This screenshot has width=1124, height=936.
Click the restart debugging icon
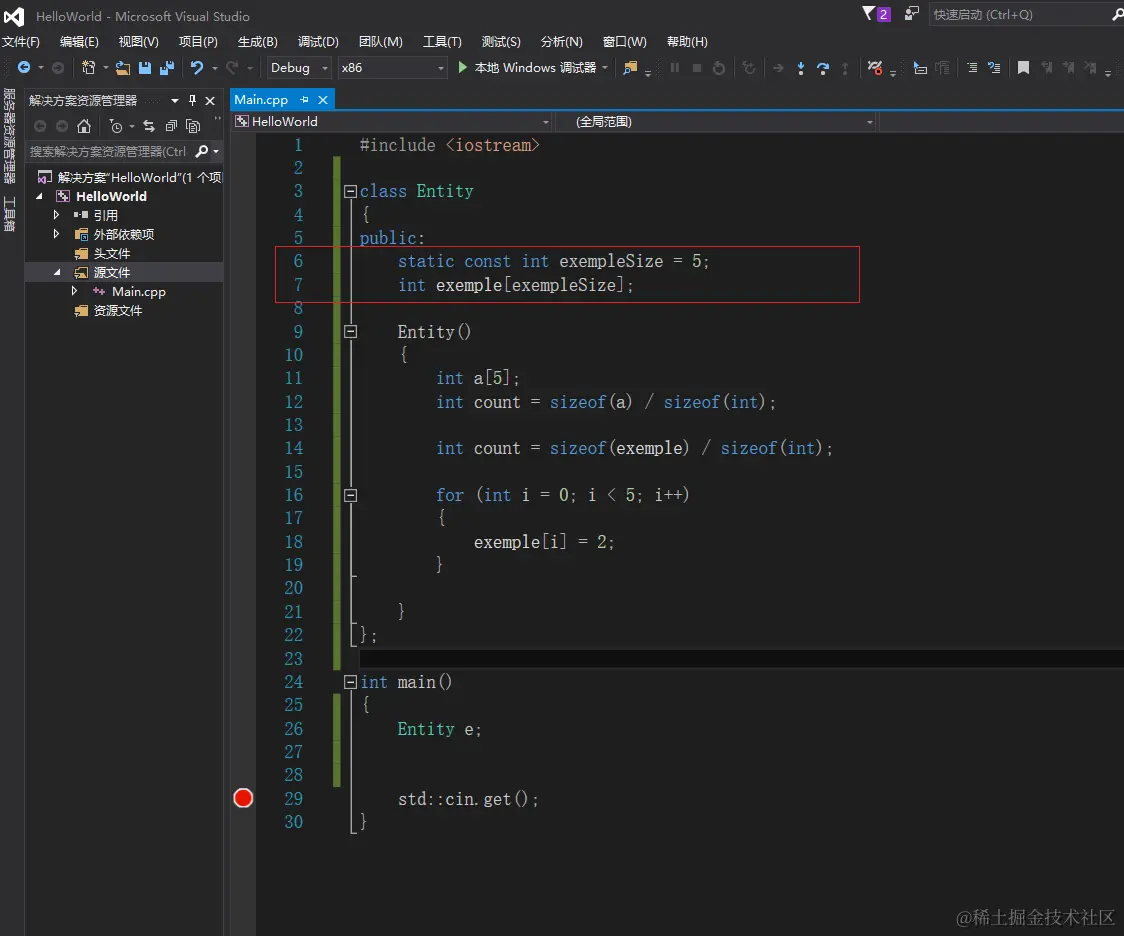pos(719,67)
